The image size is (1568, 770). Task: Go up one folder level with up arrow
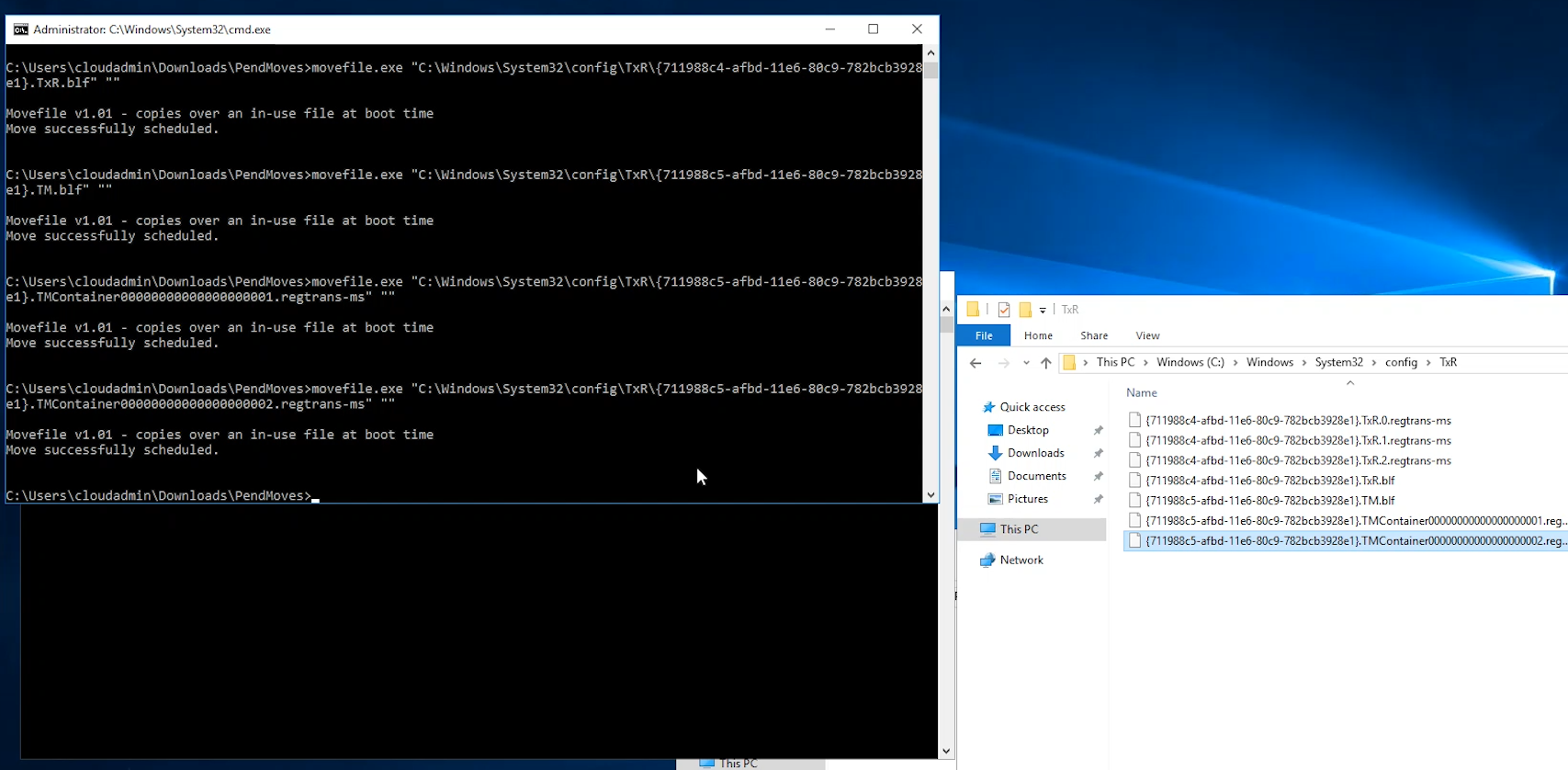[x=1045, y=363]
